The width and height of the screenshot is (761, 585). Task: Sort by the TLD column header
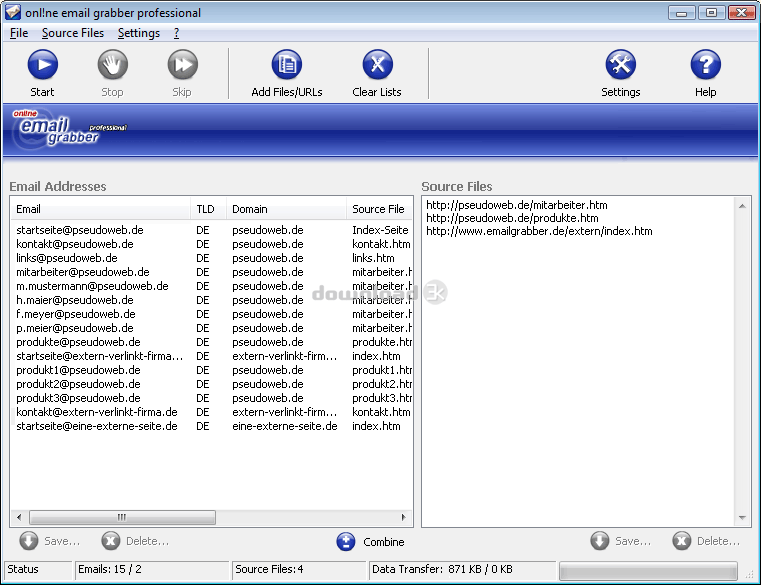point(208,209)
